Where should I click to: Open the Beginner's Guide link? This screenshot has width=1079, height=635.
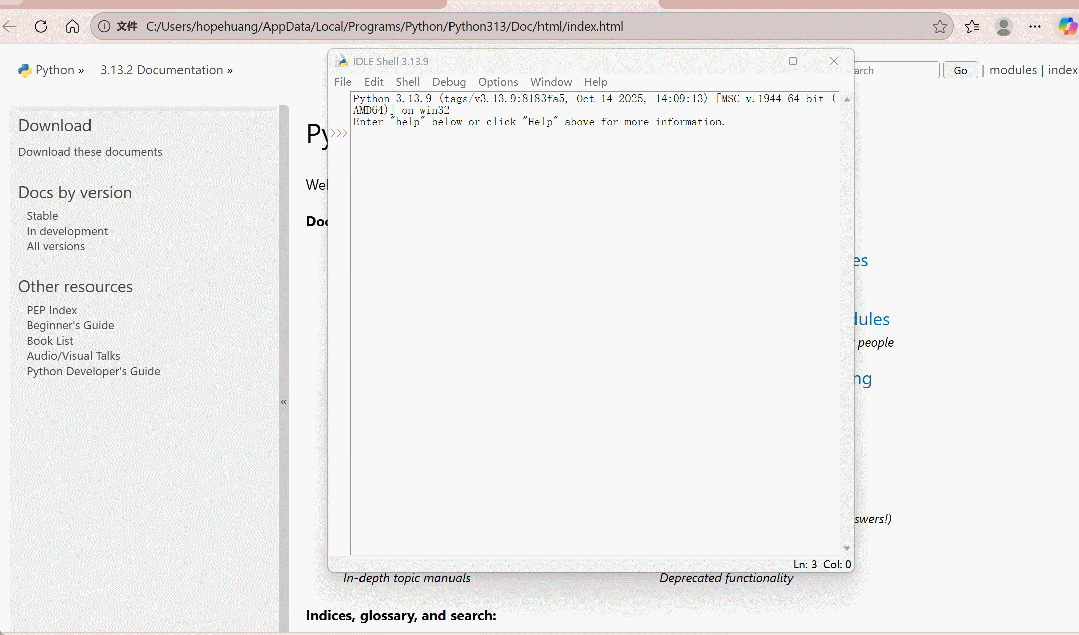pyautogui.click(x=70, y=325)
